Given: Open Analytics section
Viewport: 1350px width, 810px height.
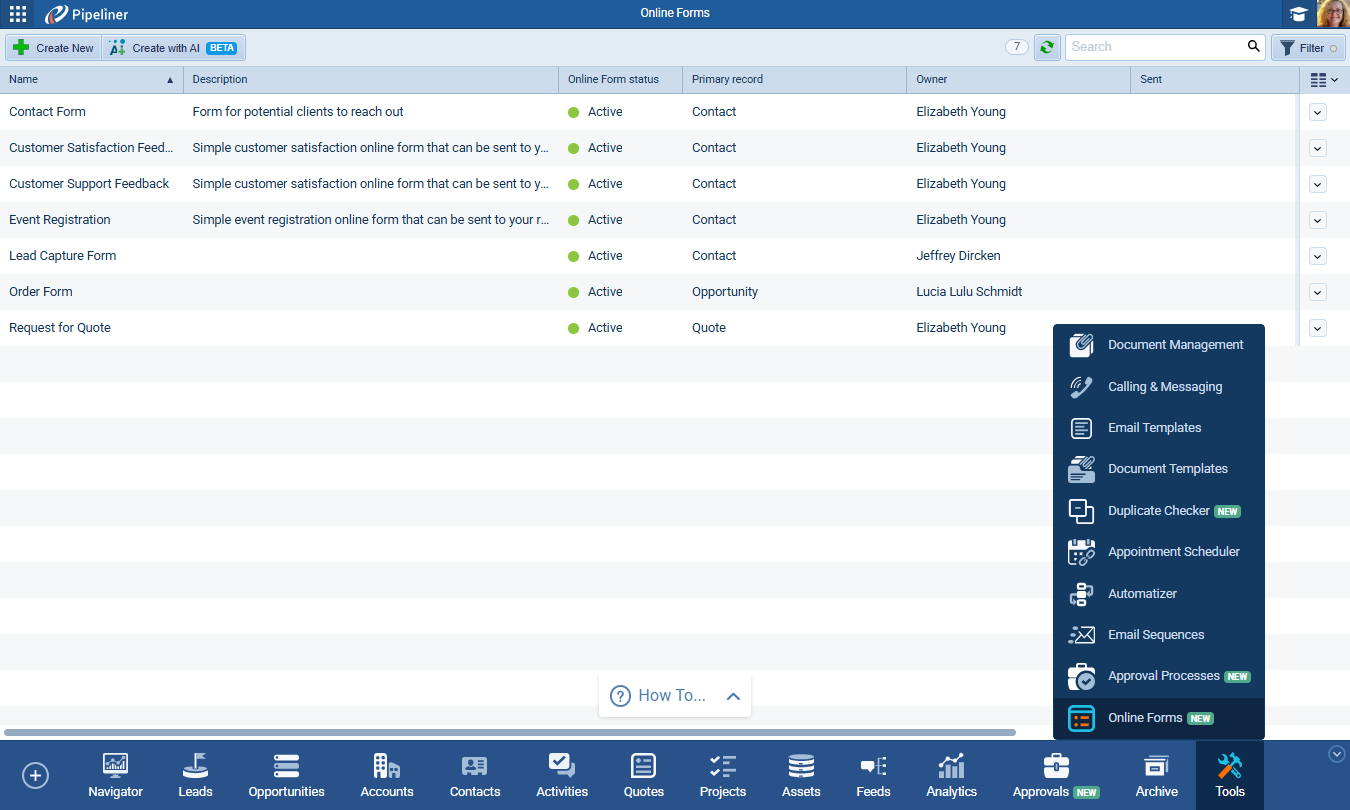Looking at the screenshot, I should click(951, 776).
